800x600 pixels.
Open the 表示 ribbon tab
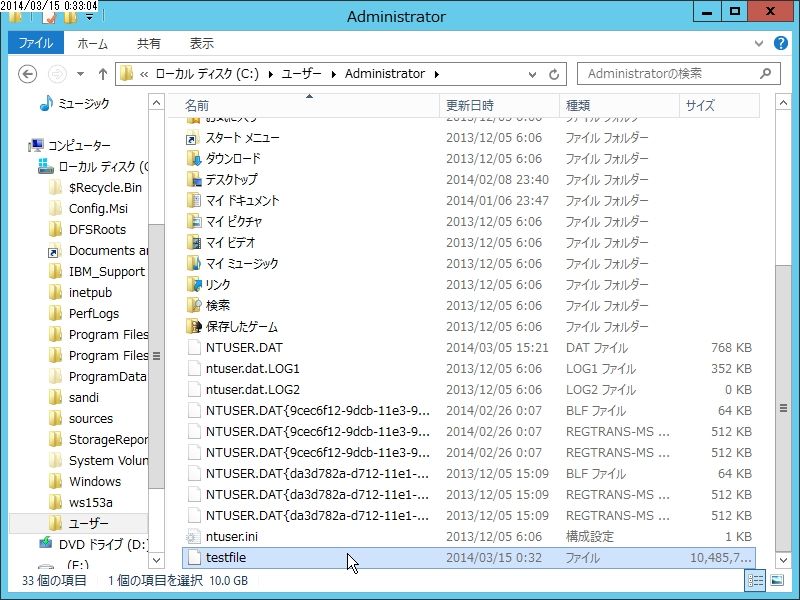[x=202, y=44]
